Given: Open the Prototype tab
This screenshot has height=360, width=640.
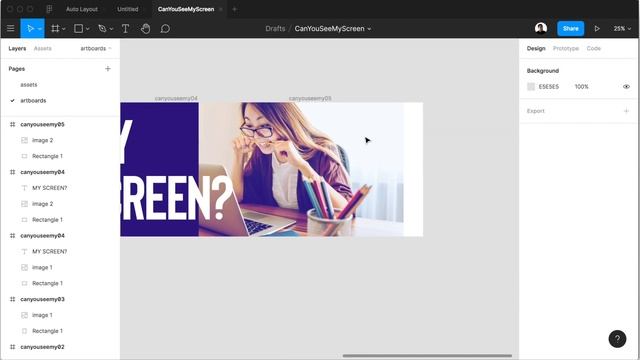Looking at the screenshot, I should coord(566,48).
